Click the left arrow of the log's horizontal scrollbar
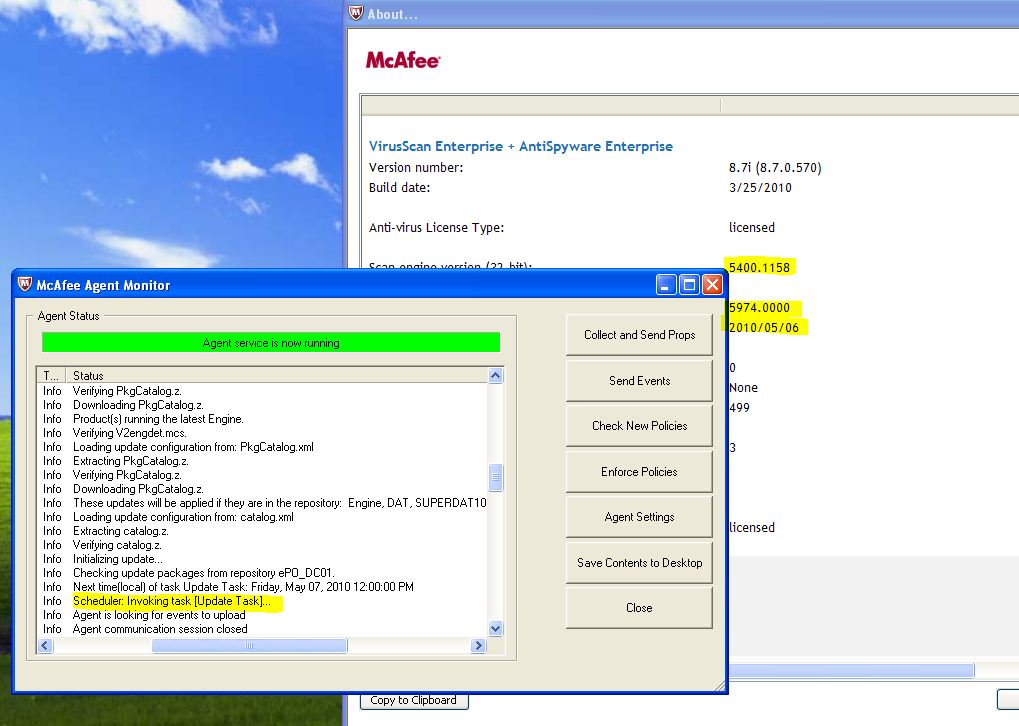1019x726 pixels. point(44,646)
